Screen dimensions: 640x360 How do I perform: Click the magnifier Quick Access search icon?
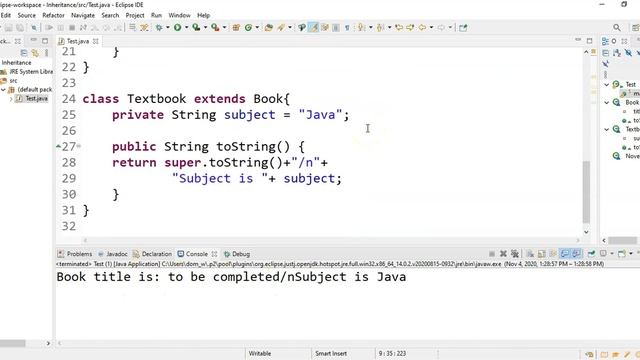[617, 27]
